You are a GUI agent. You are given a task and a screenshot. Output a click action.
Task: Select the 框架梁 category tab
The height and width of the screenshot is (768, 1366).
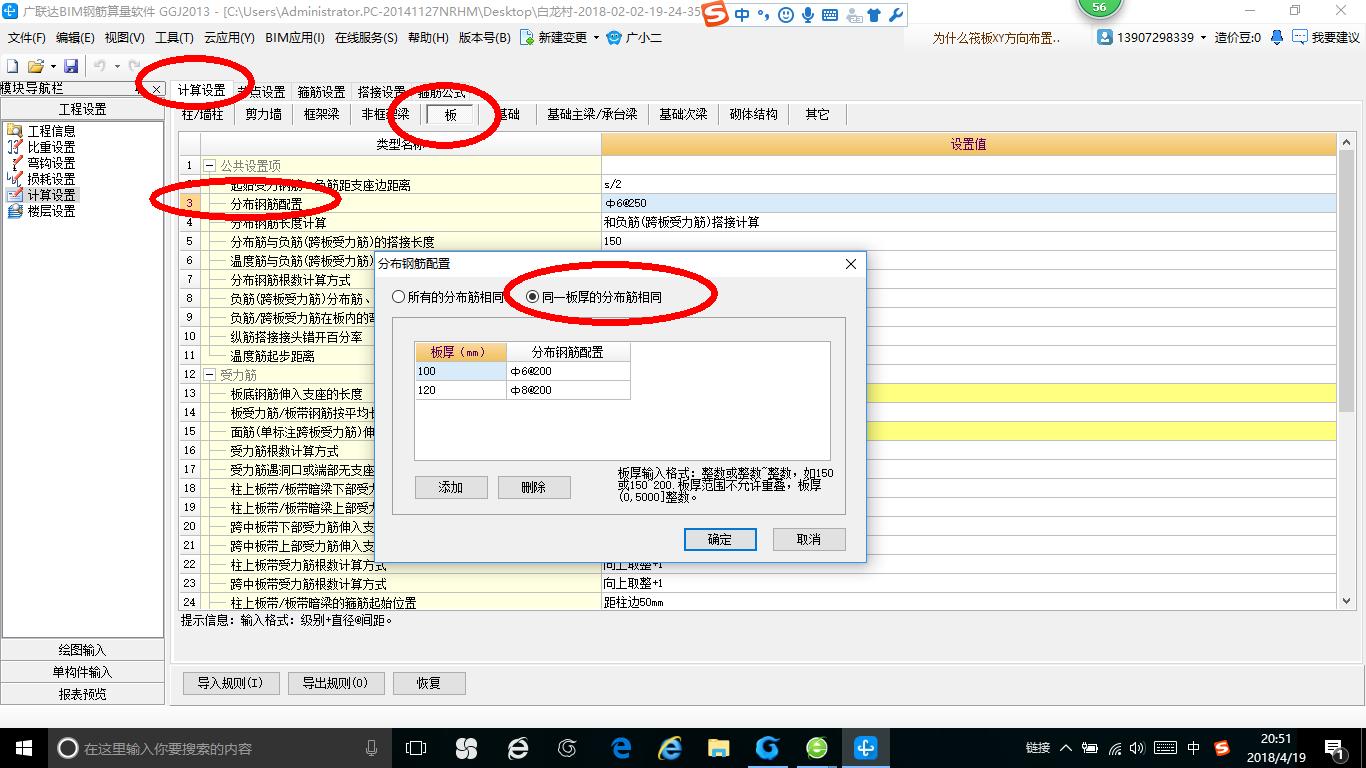click(x=322, y=114)
